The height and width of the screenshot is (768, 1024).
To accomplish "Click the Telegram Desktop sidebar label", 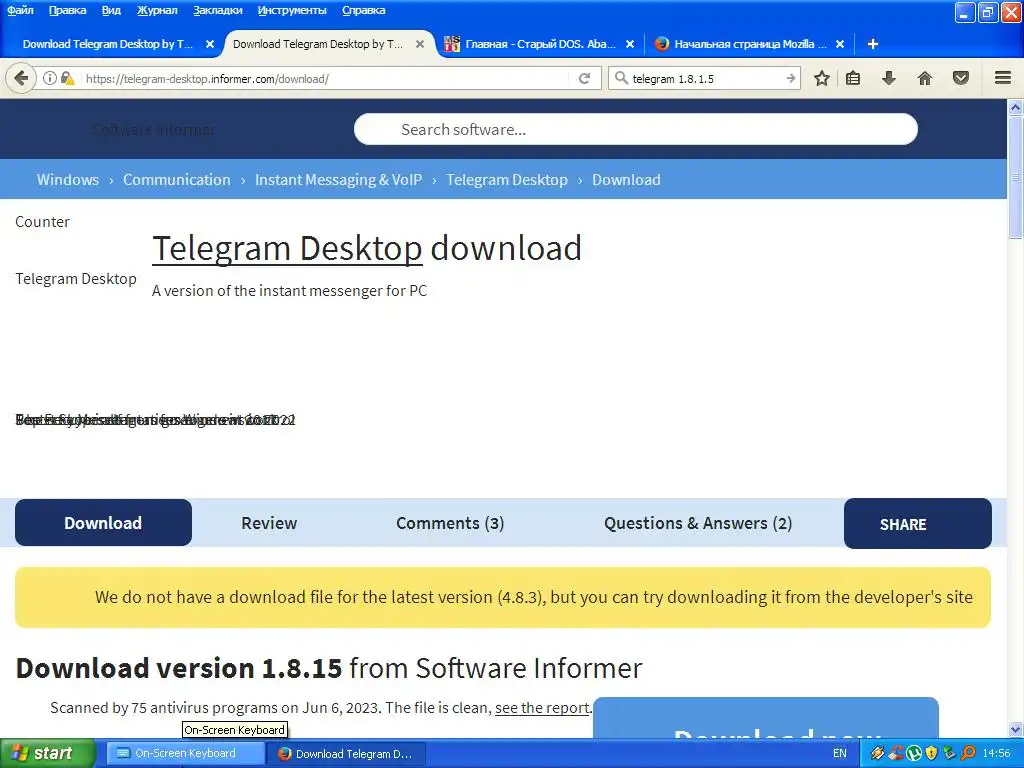I will click(x=76, y=279).
